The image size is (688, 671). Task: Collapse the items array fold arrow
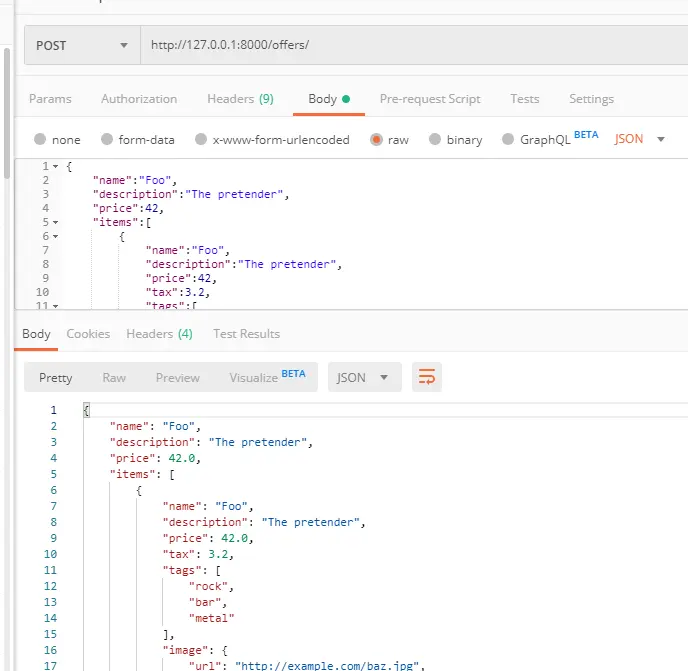tap(55, 222)
